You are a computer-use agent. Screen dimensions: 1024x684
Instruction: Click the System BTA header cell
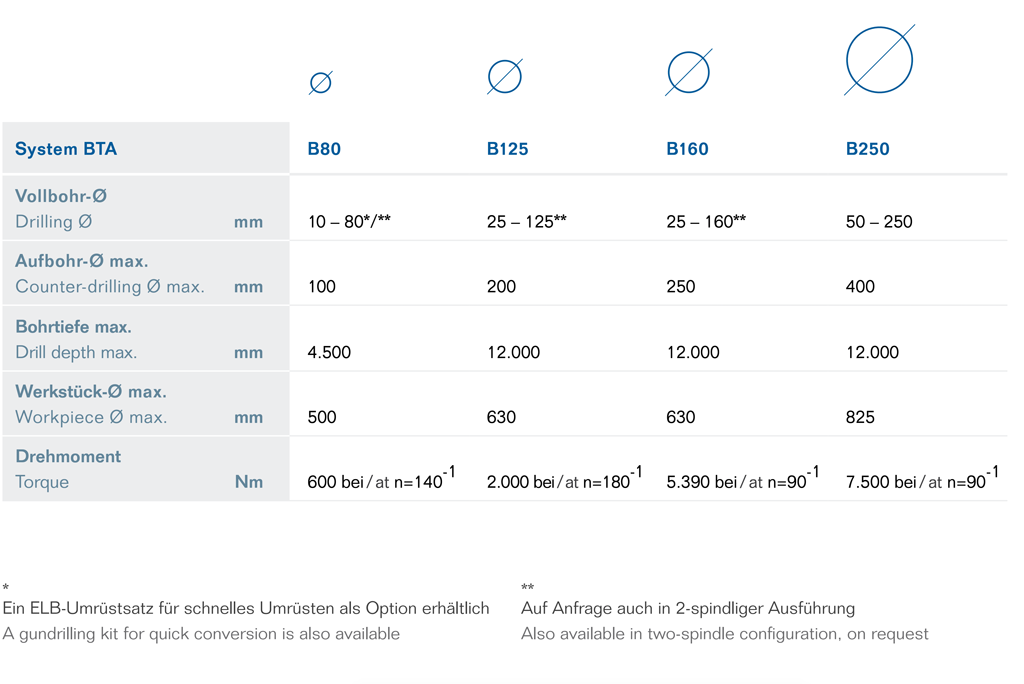[x=146, y=148]
